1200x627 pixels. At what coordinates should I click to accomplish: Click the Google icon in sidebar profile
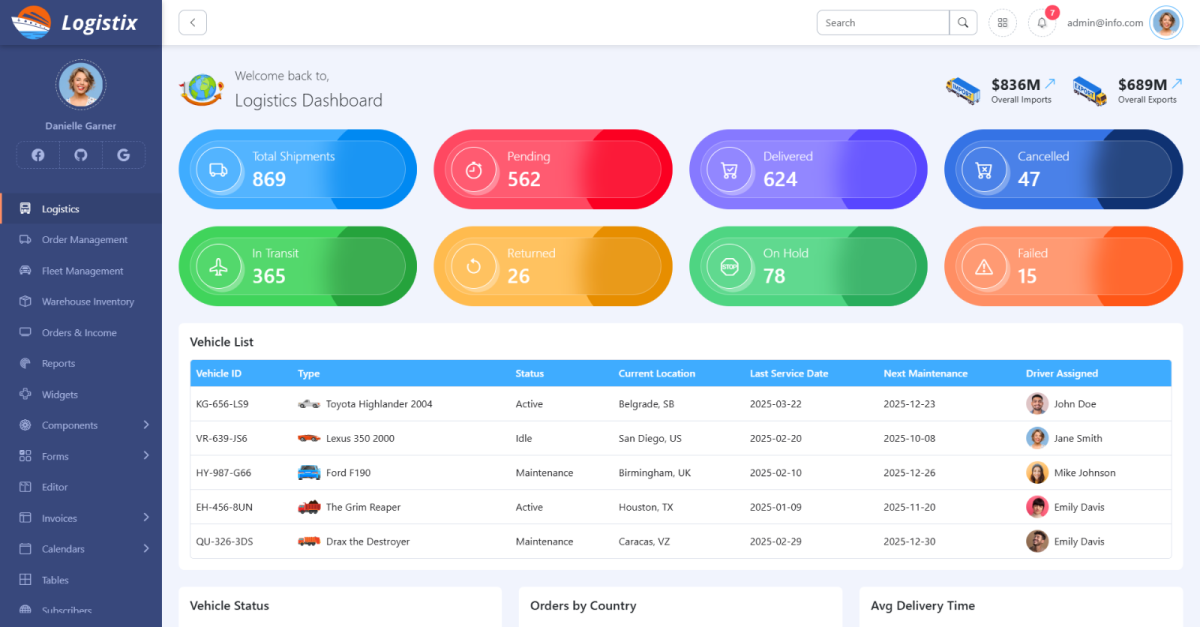[123, 155]
